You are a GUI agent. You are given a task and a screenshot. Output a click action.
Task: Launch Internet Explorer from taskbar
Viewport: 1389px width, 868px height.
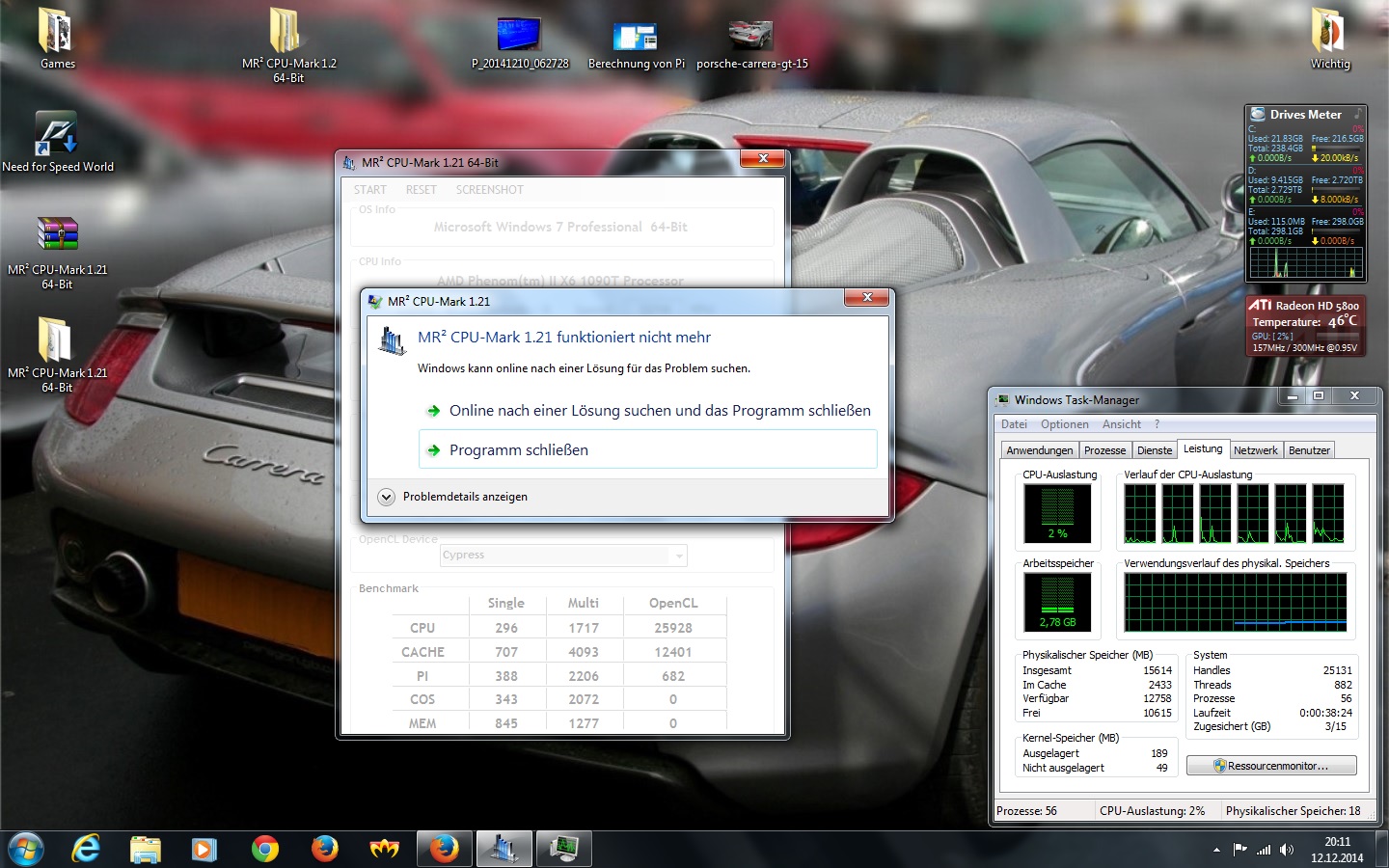(86, 849)
